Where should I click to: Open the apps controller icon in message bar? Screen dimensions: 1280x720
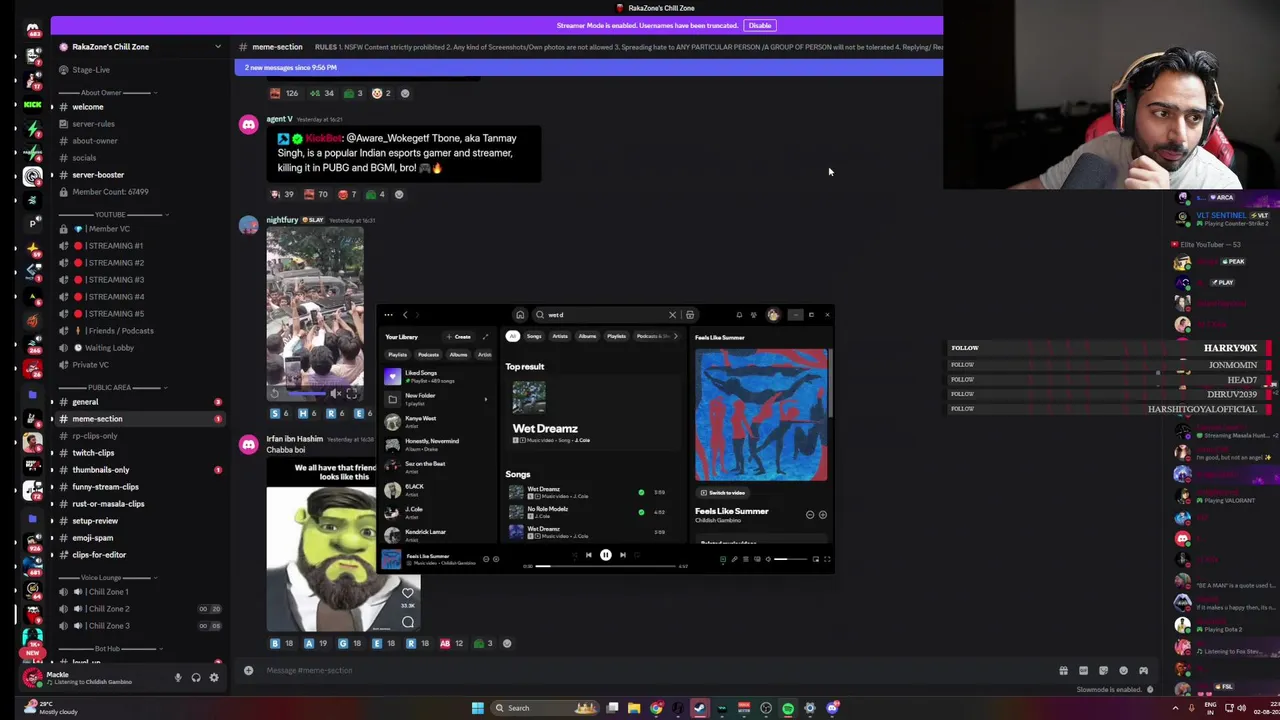pyautogui.click(x=1143, y=670)
